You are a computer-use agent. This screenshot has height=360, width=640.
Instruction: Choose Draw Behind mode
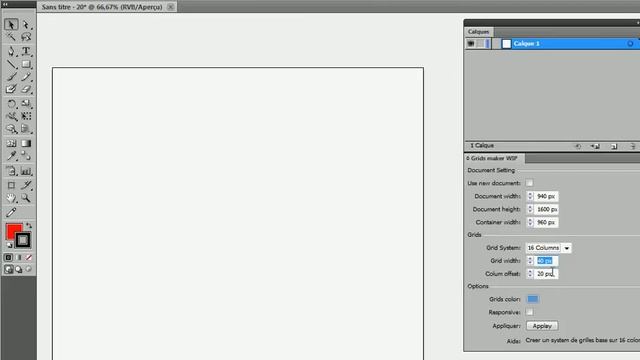click(19, 269)
